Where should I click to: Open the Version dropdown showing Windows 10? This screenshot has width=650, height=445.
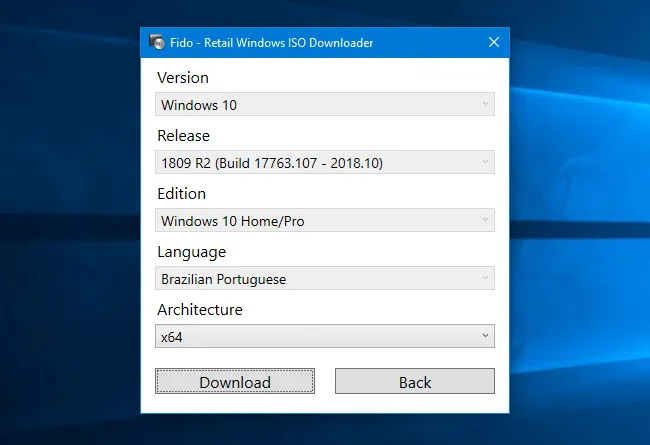325,104
